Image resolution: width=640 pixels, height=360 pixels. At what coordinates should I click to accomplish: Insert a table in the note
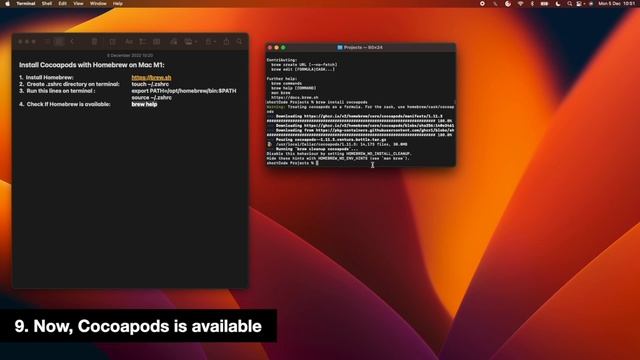157,42
